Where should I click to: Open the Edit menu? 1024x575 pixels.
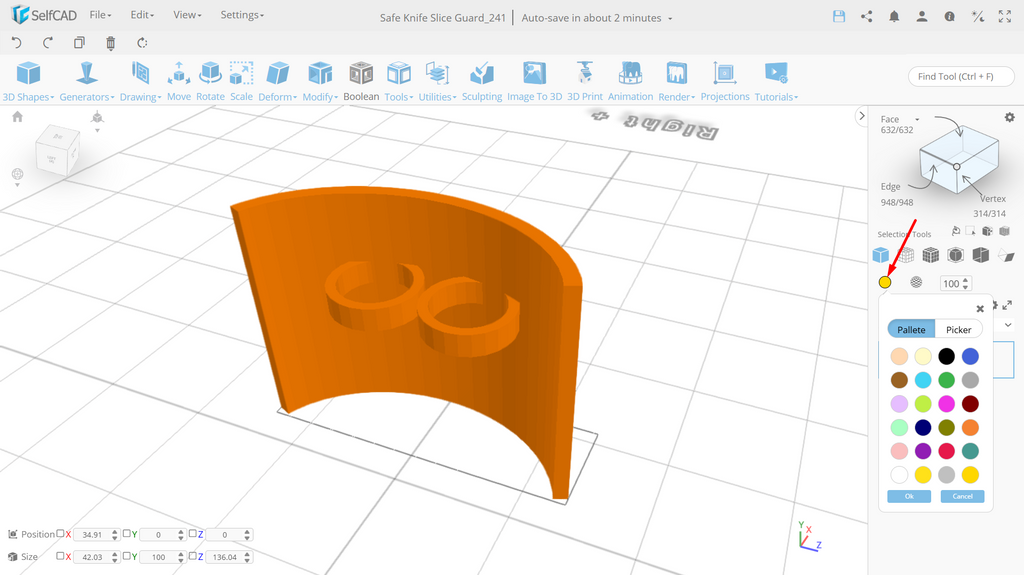tap(142, 14)
